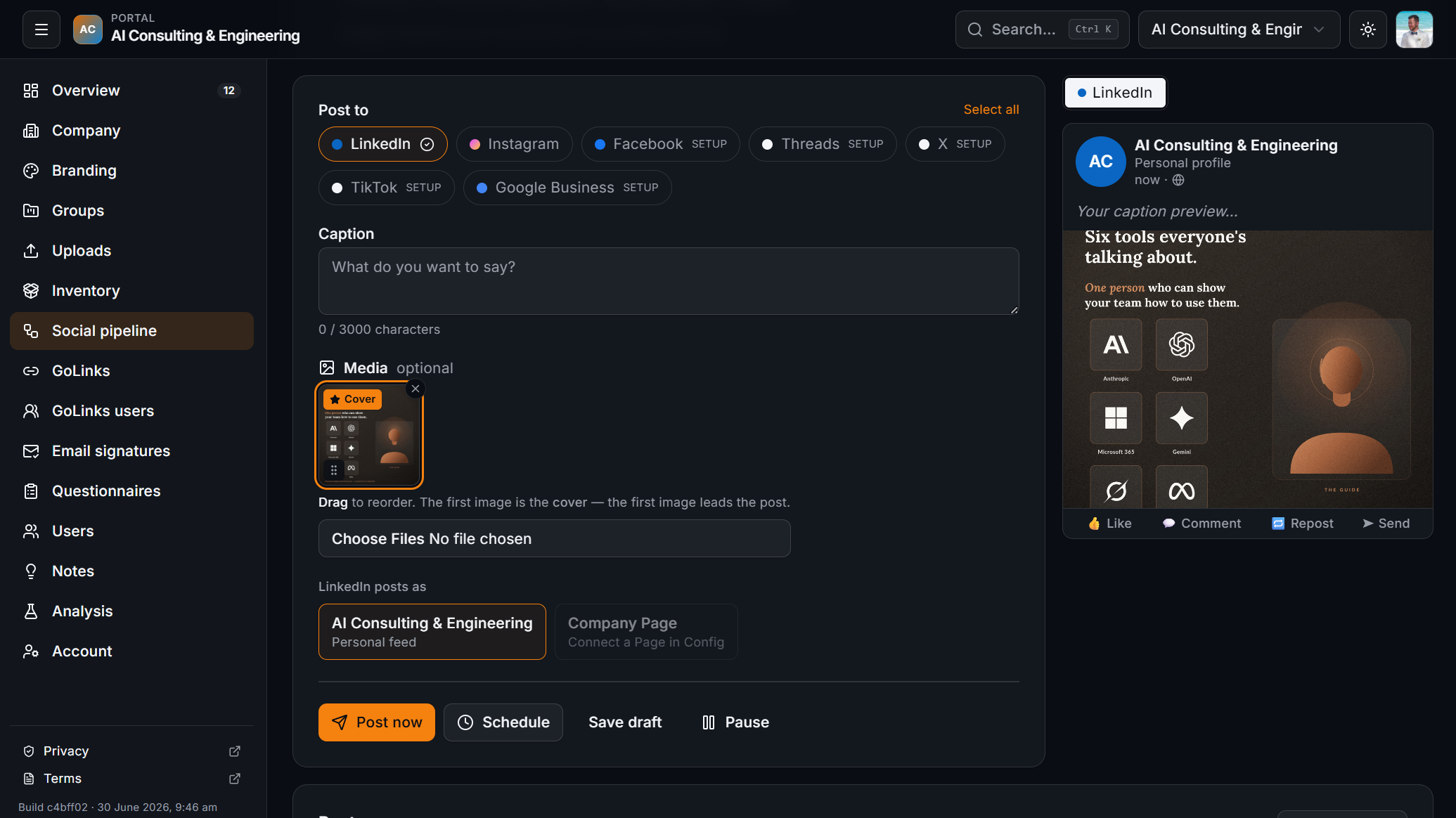
Task: Open Notes in the sidebar
Action: coord(131,571)
